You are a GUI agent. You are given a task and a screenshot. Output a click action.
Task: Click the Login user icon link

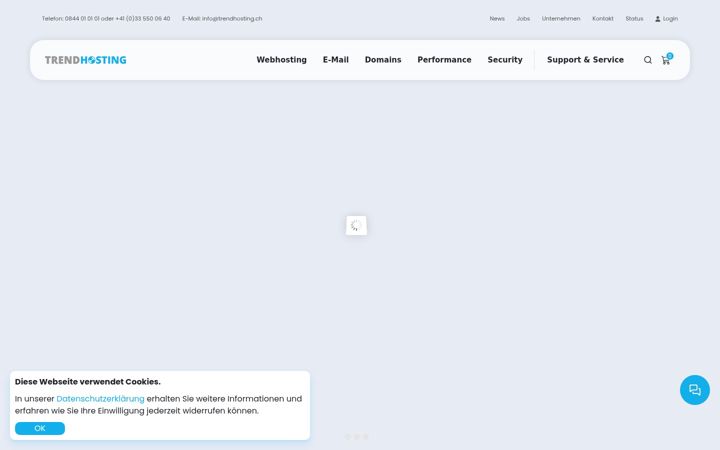(666, 19)
